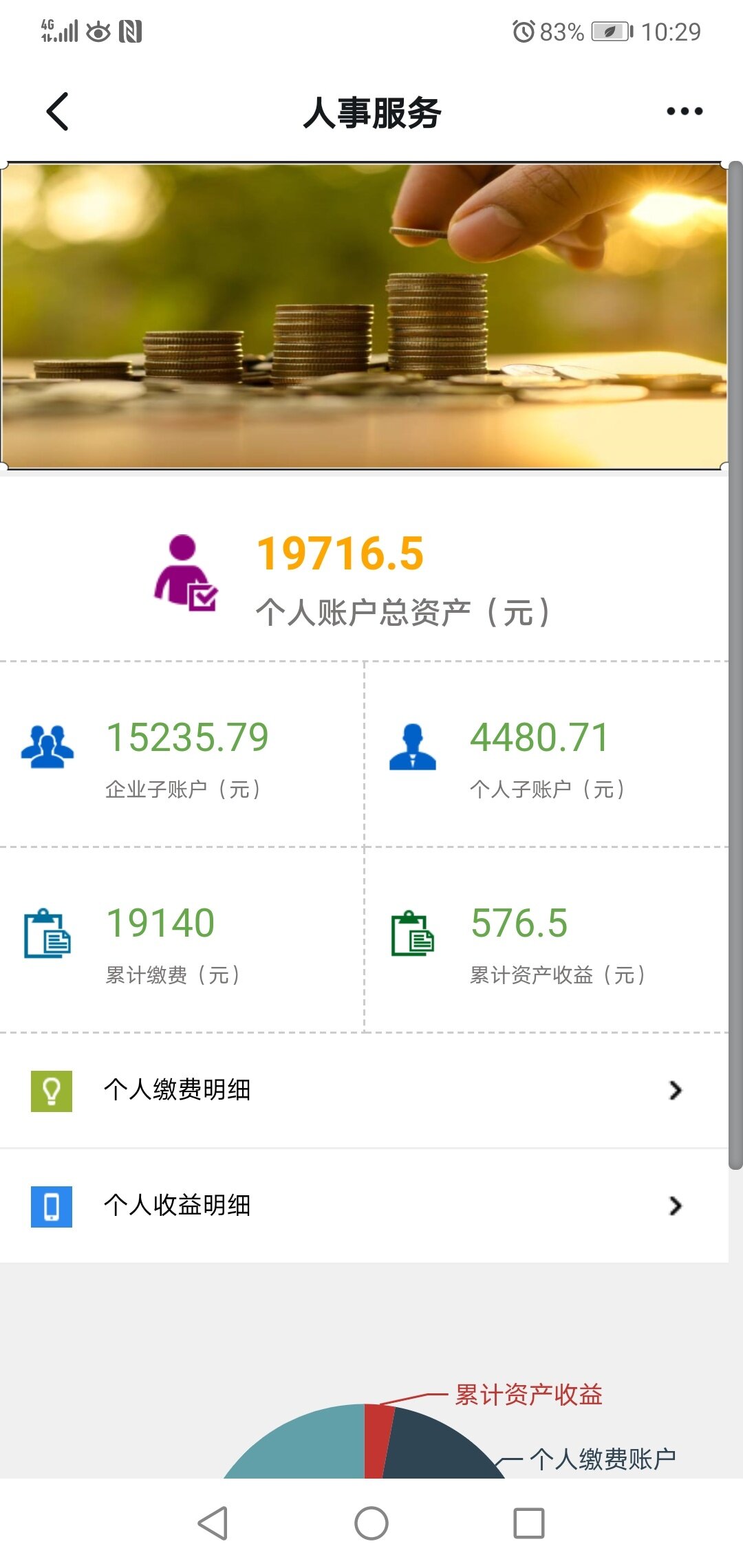The width and height of the screenshot is (743, 1568).
Task: Tap the blue group enterprise sub-account icon
Action: tap(47, 747)
